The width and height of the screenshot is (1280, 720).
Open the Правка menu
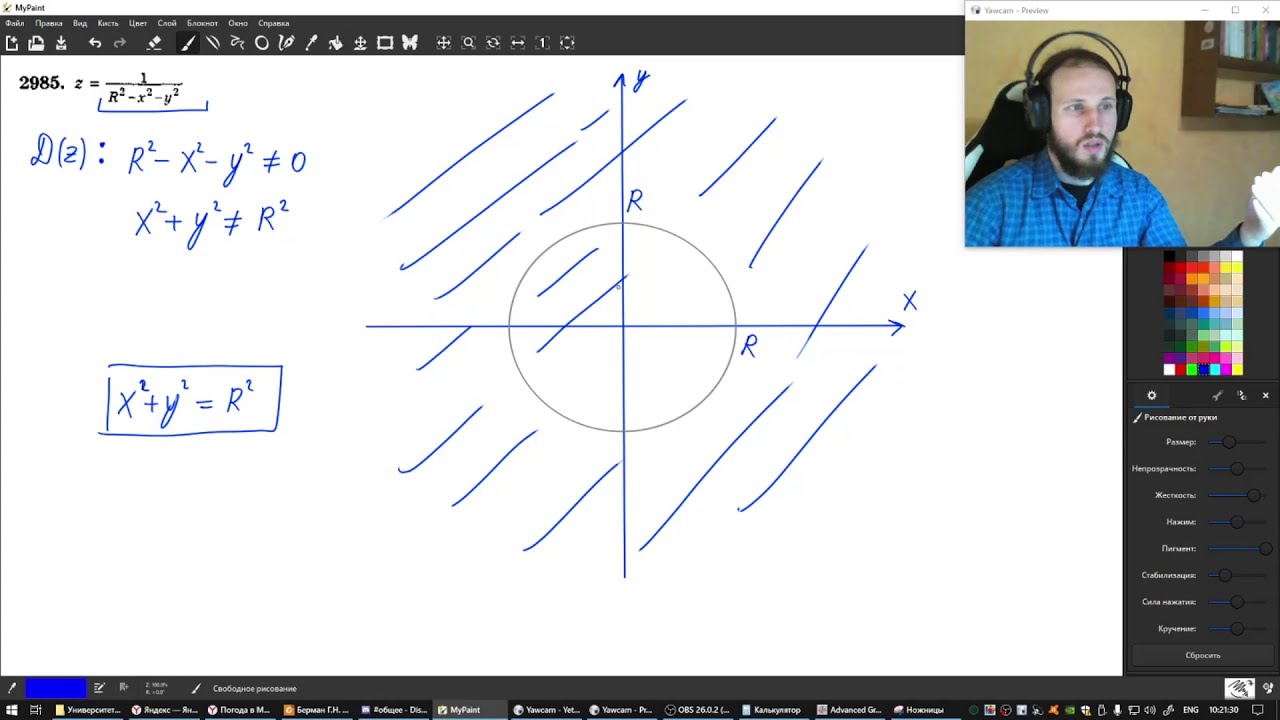[x=48, y=23]
